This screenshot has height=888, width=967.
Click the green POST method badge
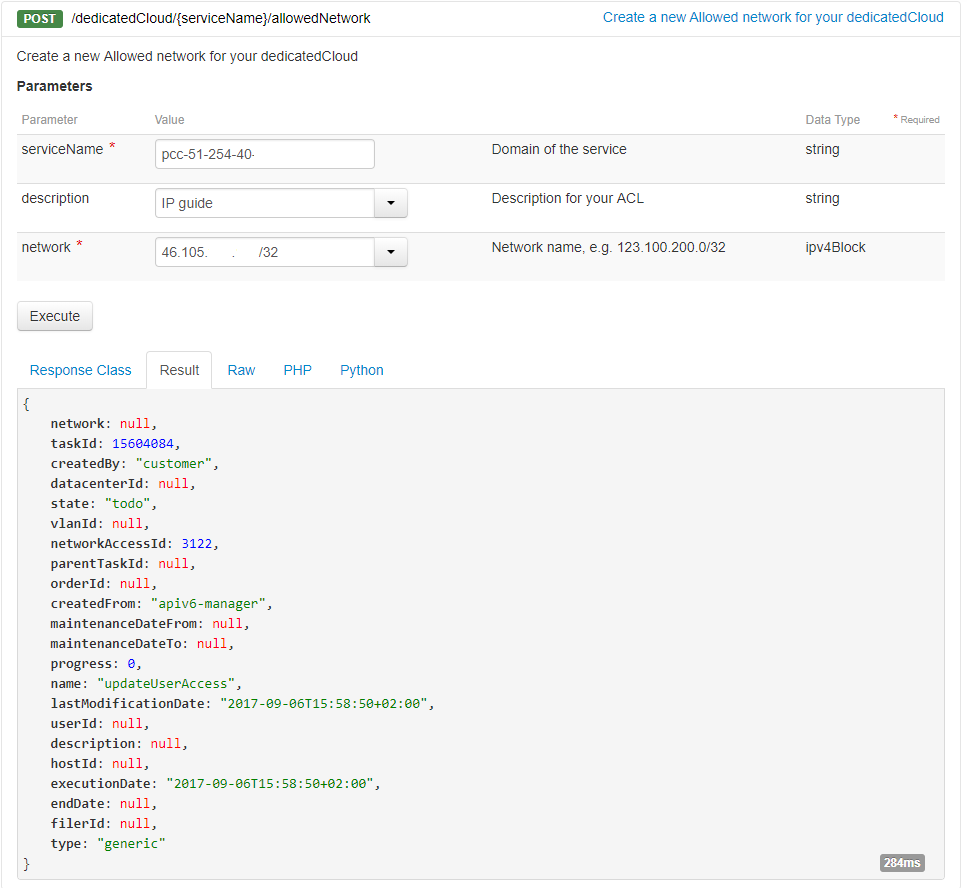click(40, 18)
